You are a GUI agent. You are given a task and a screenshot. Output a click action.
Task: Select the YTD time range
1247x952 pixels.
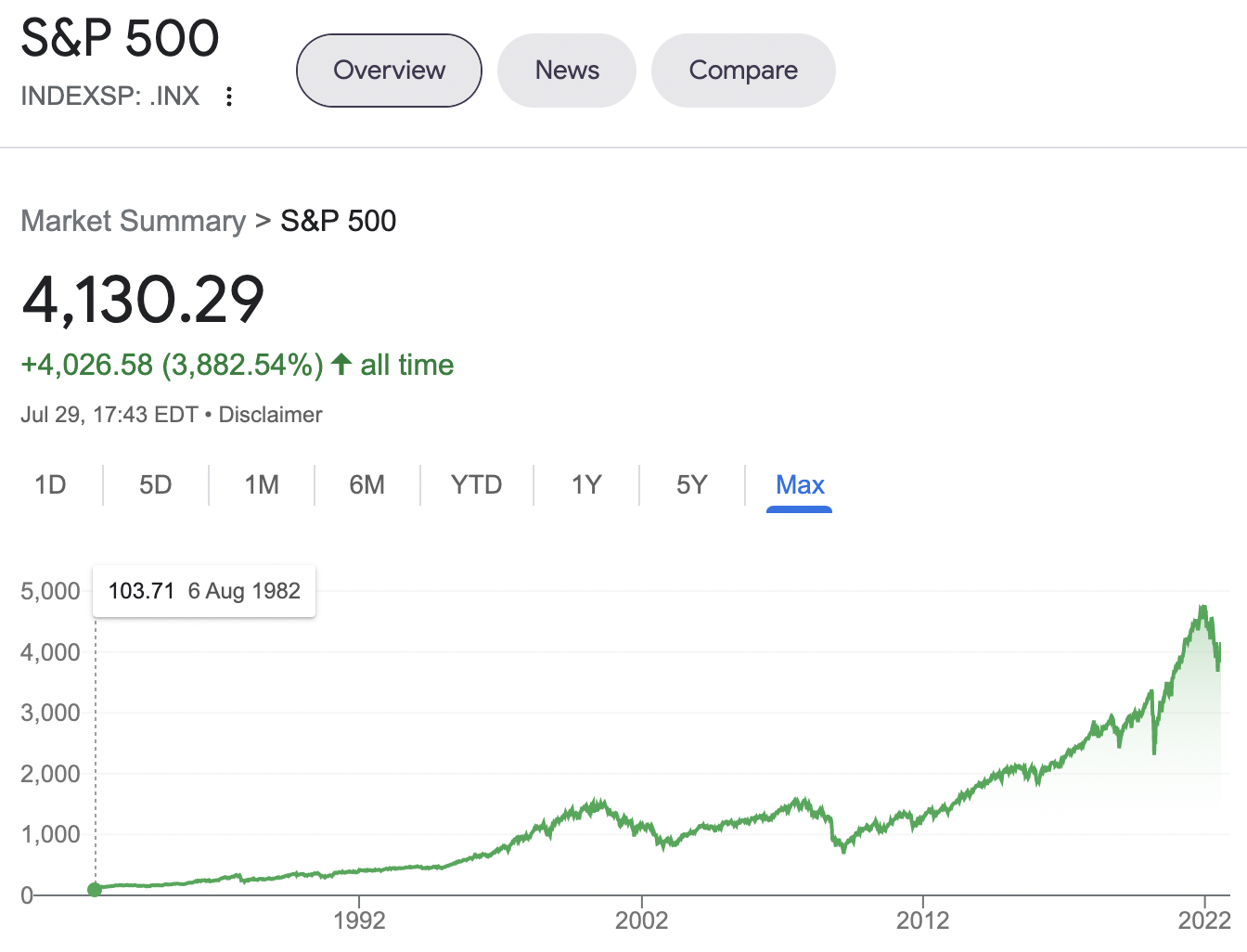[476, 484]
